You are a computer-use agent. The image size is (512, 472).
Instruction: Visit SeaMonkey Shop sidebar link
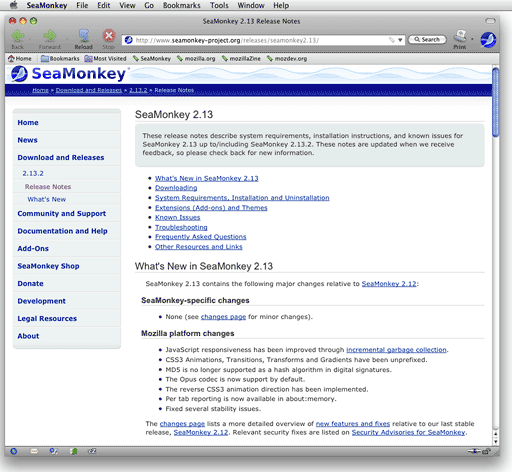tap(48, 266)
